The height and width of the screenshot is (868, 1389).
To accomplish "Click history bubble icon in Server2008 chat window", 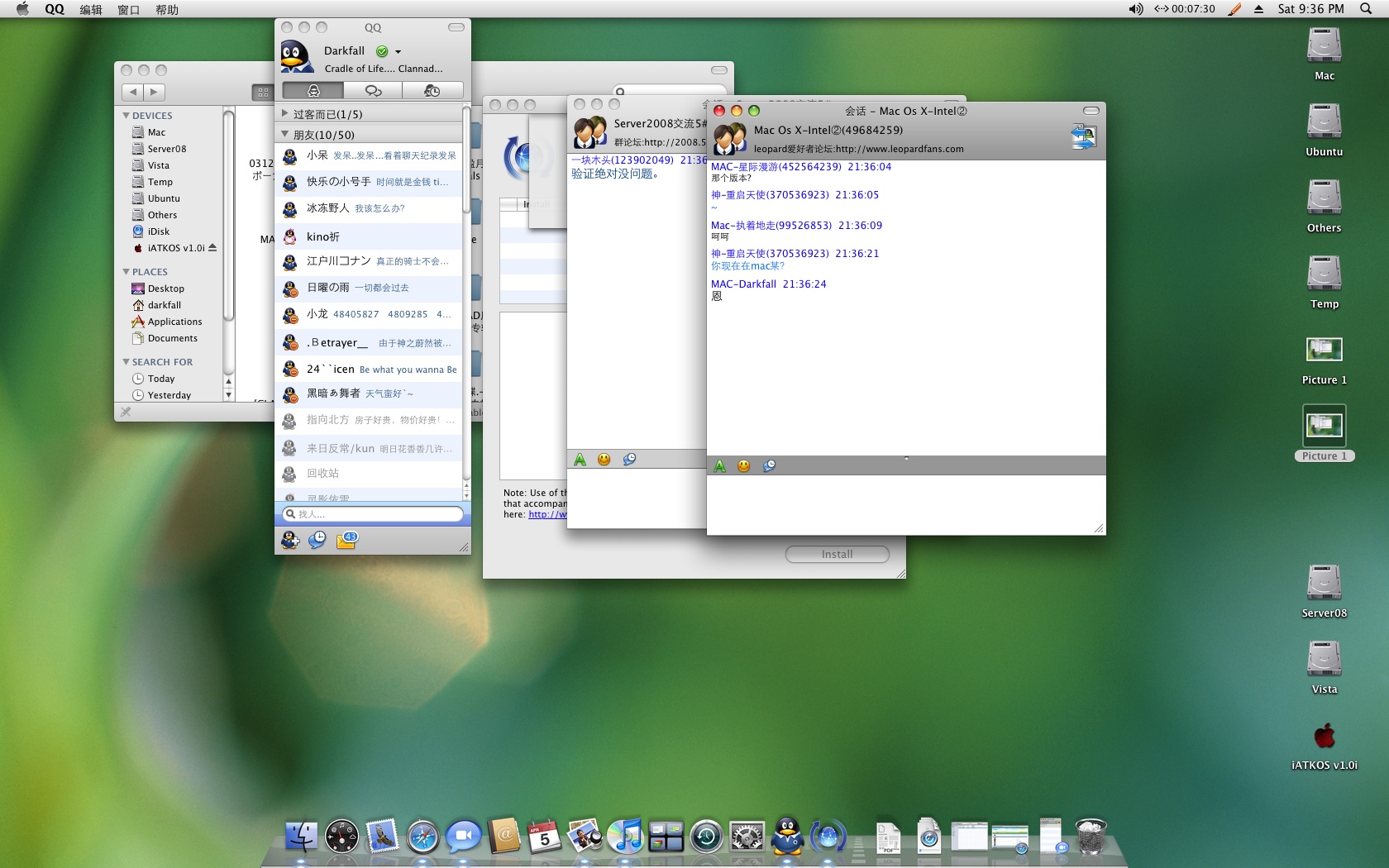I will 629,460.
